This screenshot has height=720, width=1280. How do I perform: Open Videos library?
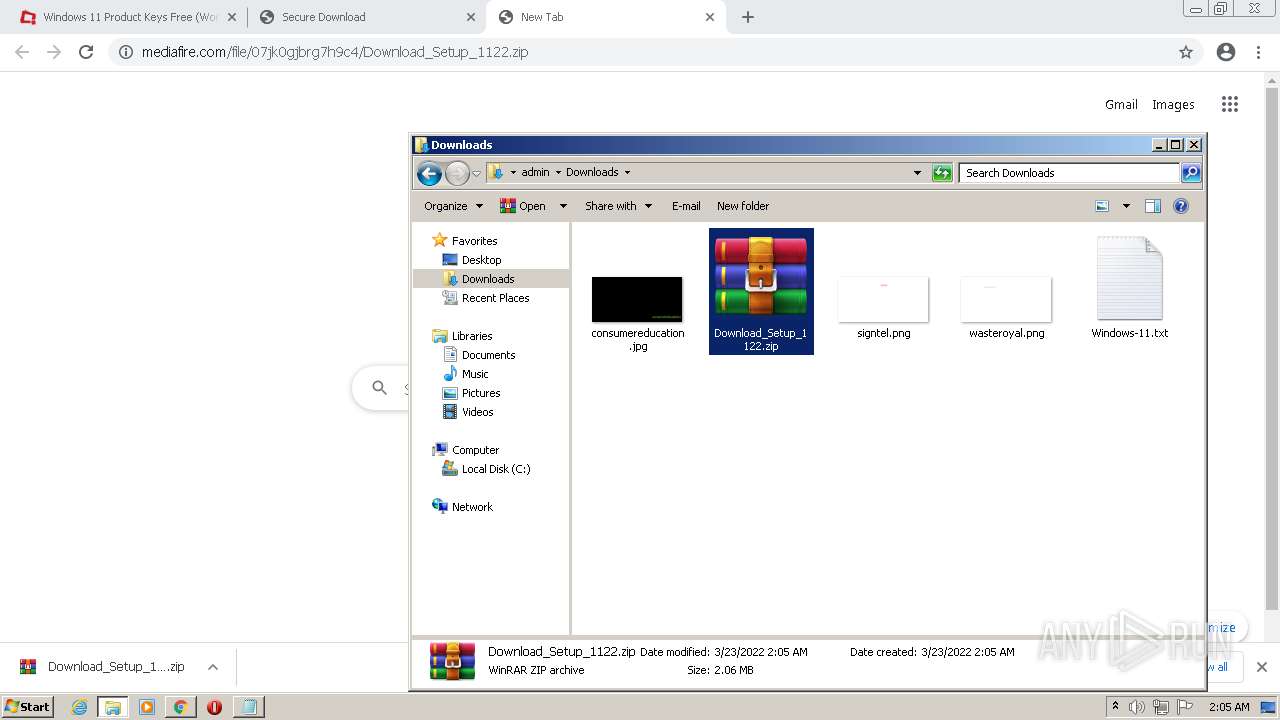coord(477,412)
